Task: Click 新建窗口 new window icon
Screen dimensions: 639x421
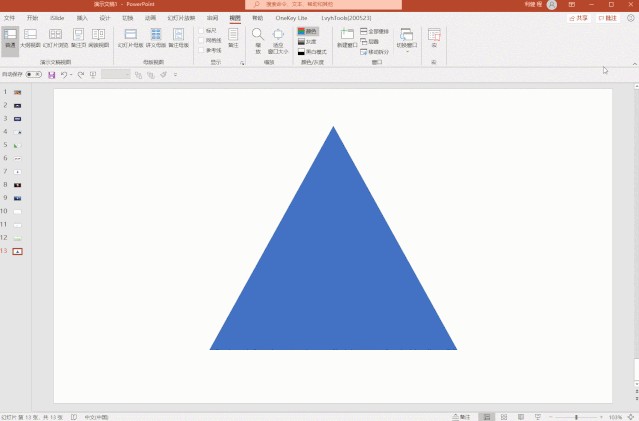Action: 346,37
